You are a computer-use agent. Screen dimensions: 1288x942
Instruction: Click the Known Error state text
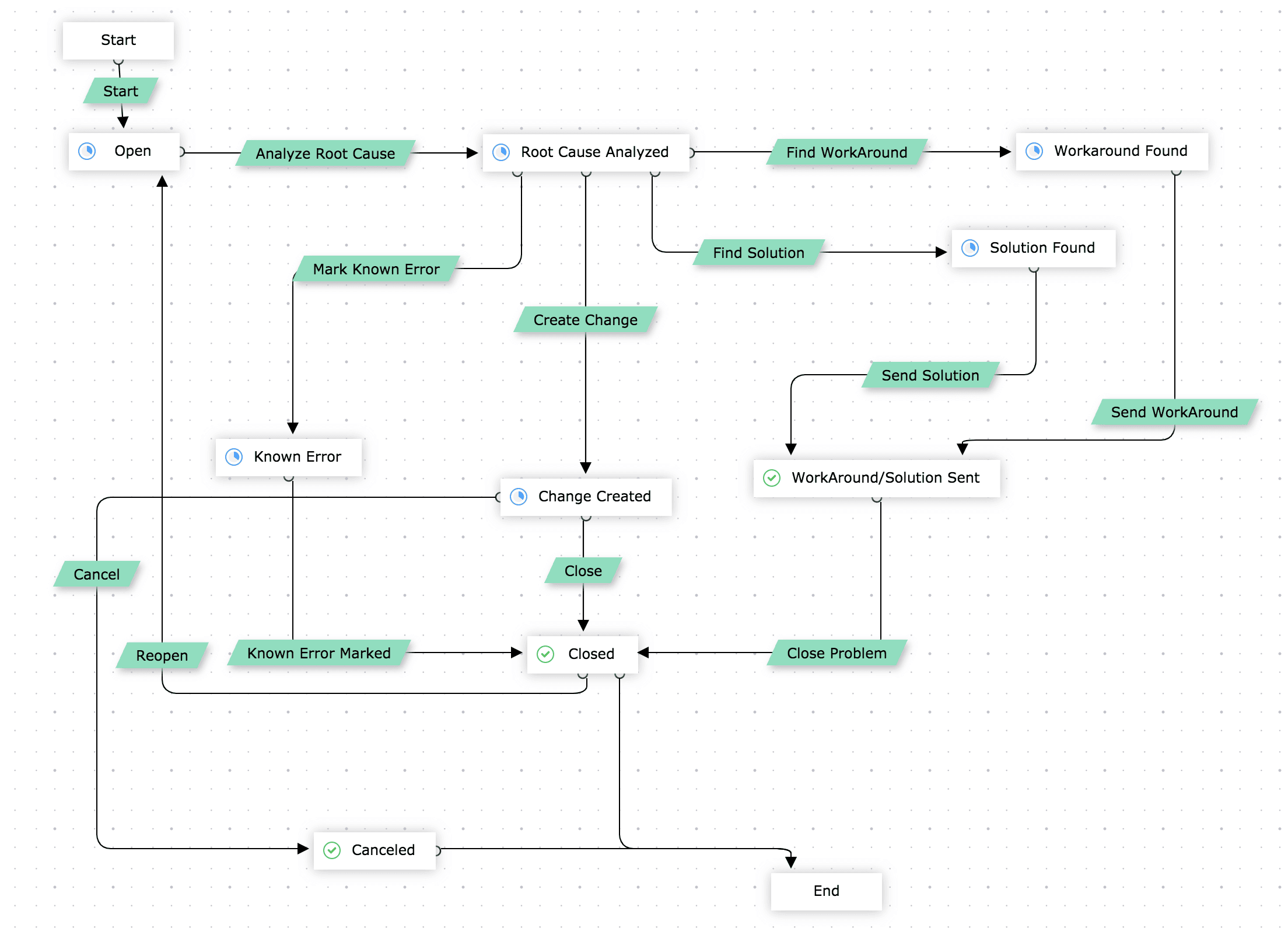[297, 457]
